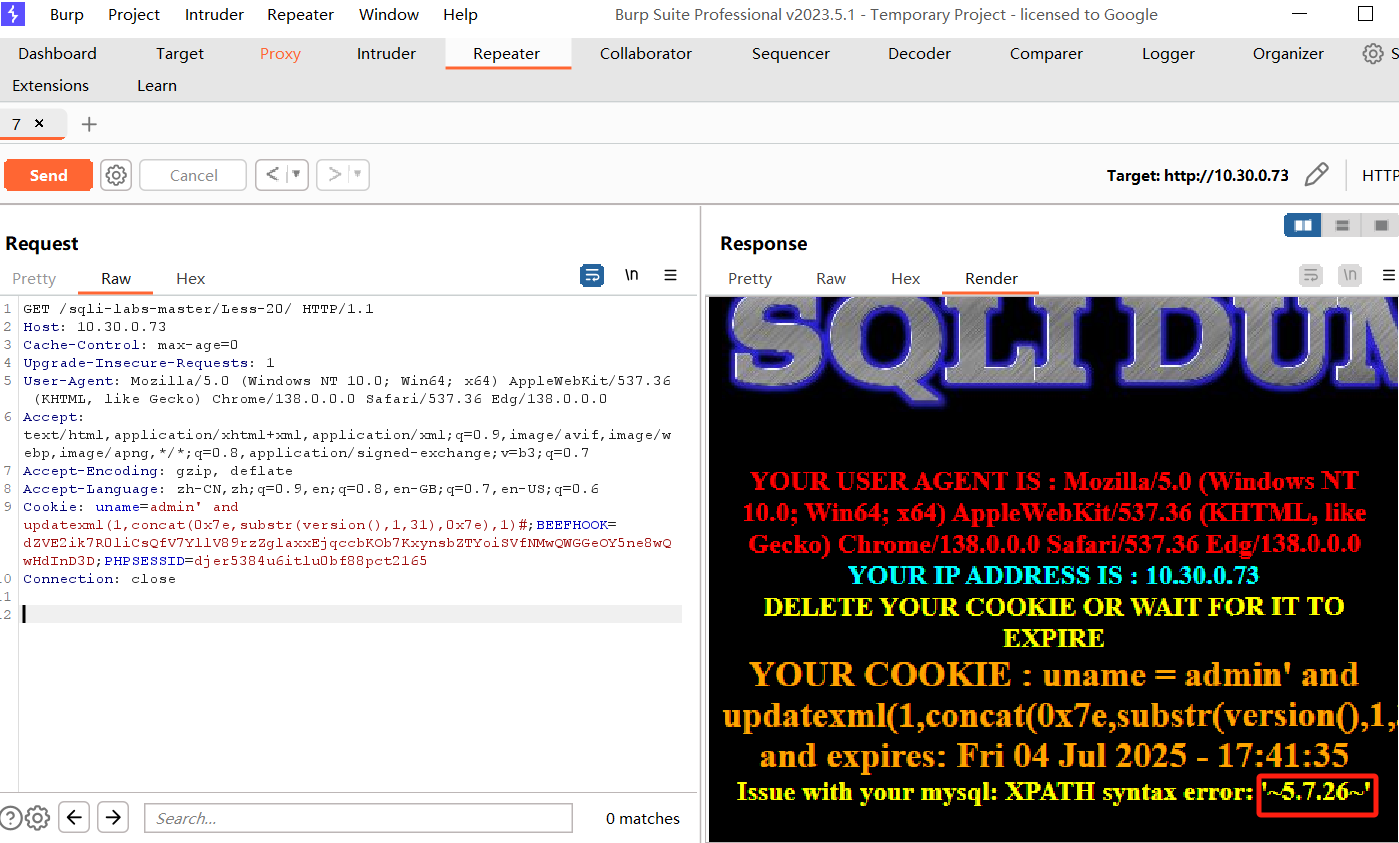The height and width of the screenshot is (843, 1399).
Task: Switch to Dashboard tab
Action: [58, 54]
